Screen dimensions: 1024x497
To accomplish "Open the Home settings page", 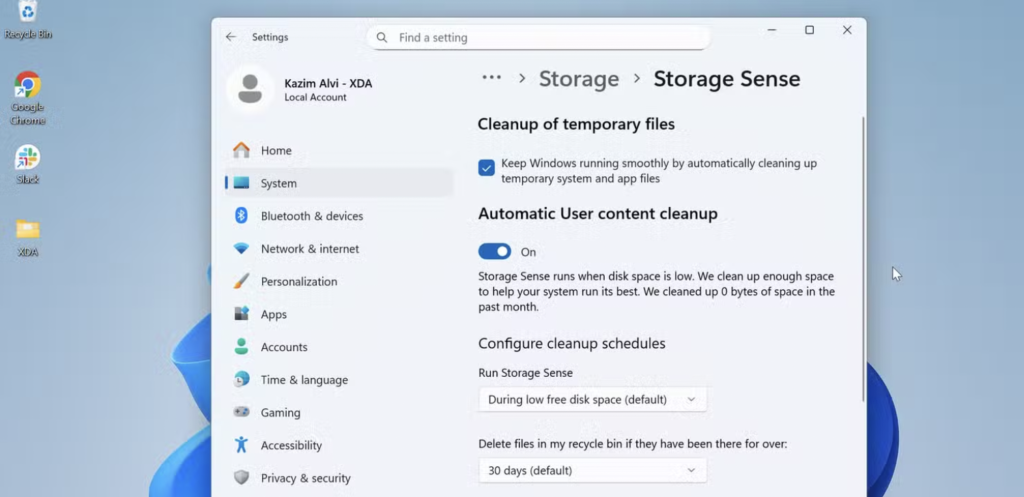I will pyautogui.click(x=276, y=151).
